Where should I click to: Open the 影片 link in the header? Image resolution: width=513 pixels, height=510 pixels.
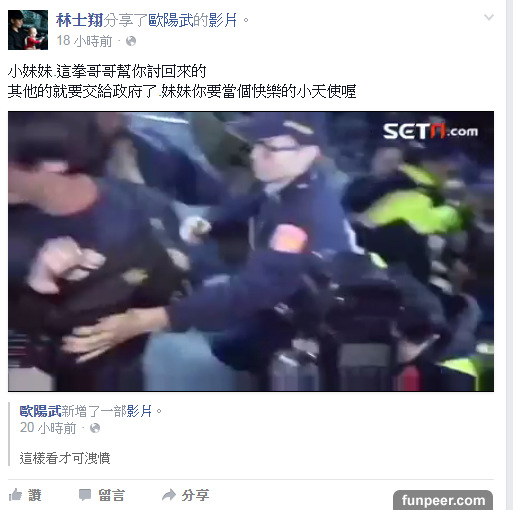click(x=223, y=20)
